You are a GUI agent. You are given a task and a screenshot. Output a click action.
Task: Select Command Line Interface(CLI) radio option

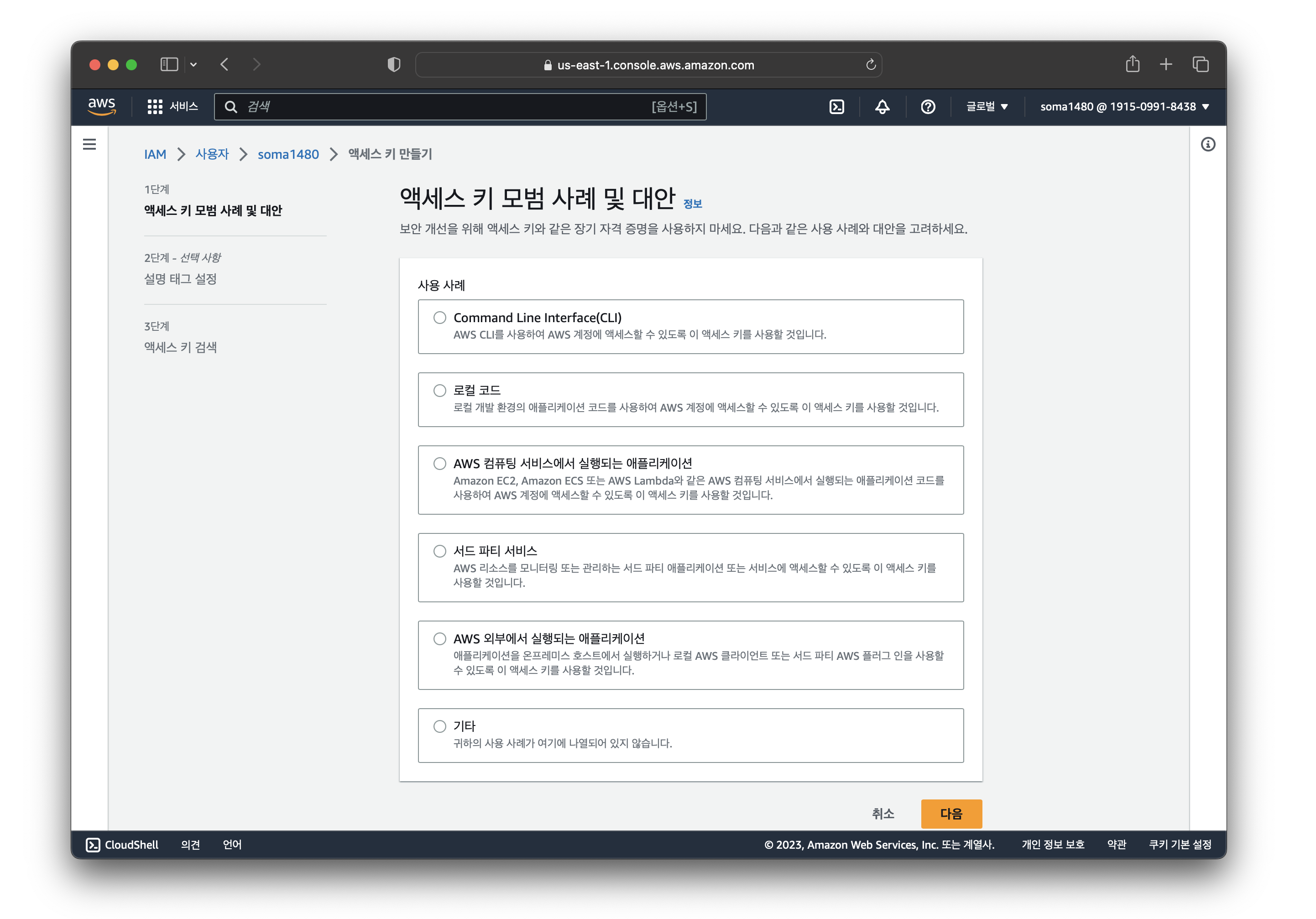(x=439, y=318)
